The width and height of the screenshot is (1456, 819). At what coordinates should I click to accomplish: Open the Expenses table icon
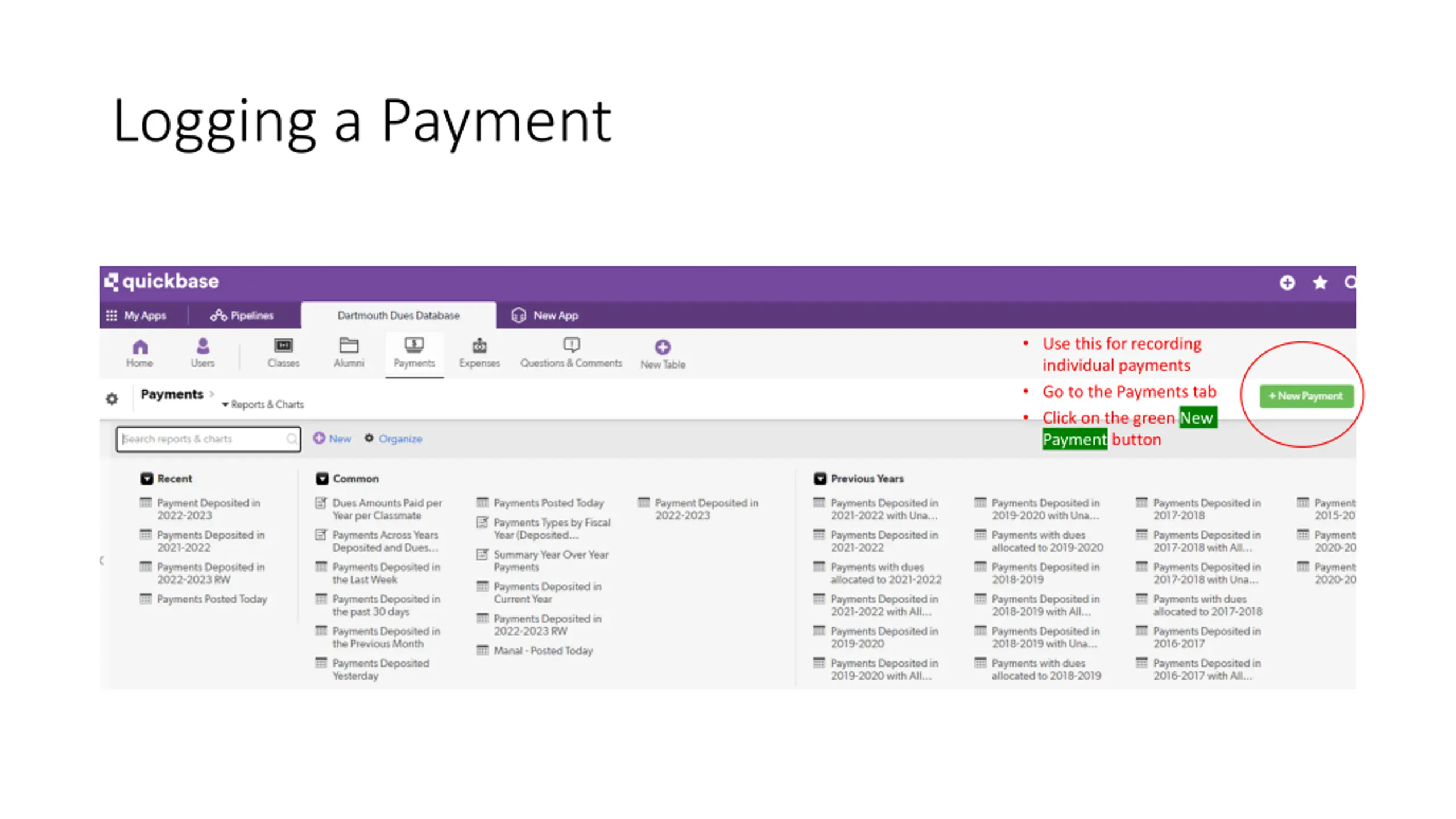coord(479,345)
